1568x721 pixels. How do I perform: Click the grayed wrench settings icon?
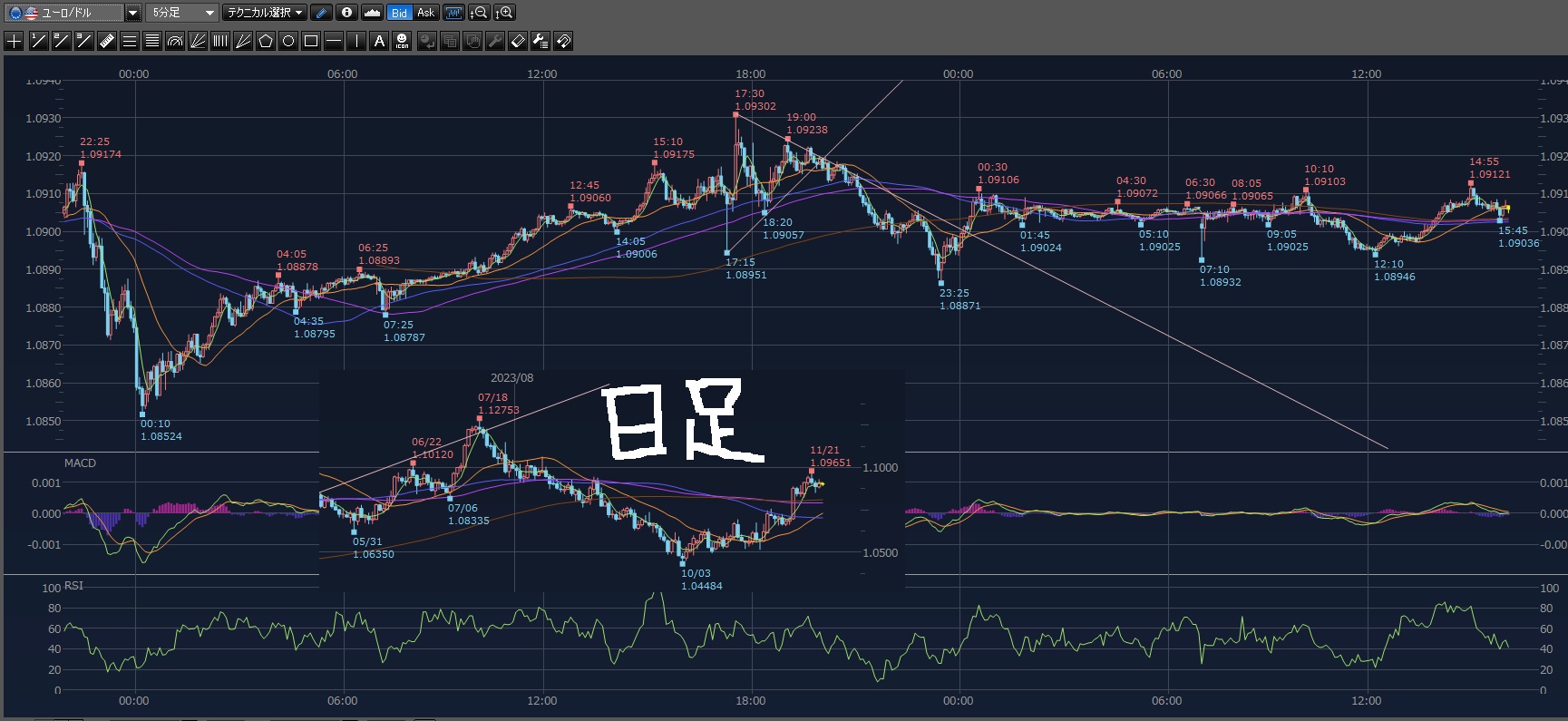495,41
